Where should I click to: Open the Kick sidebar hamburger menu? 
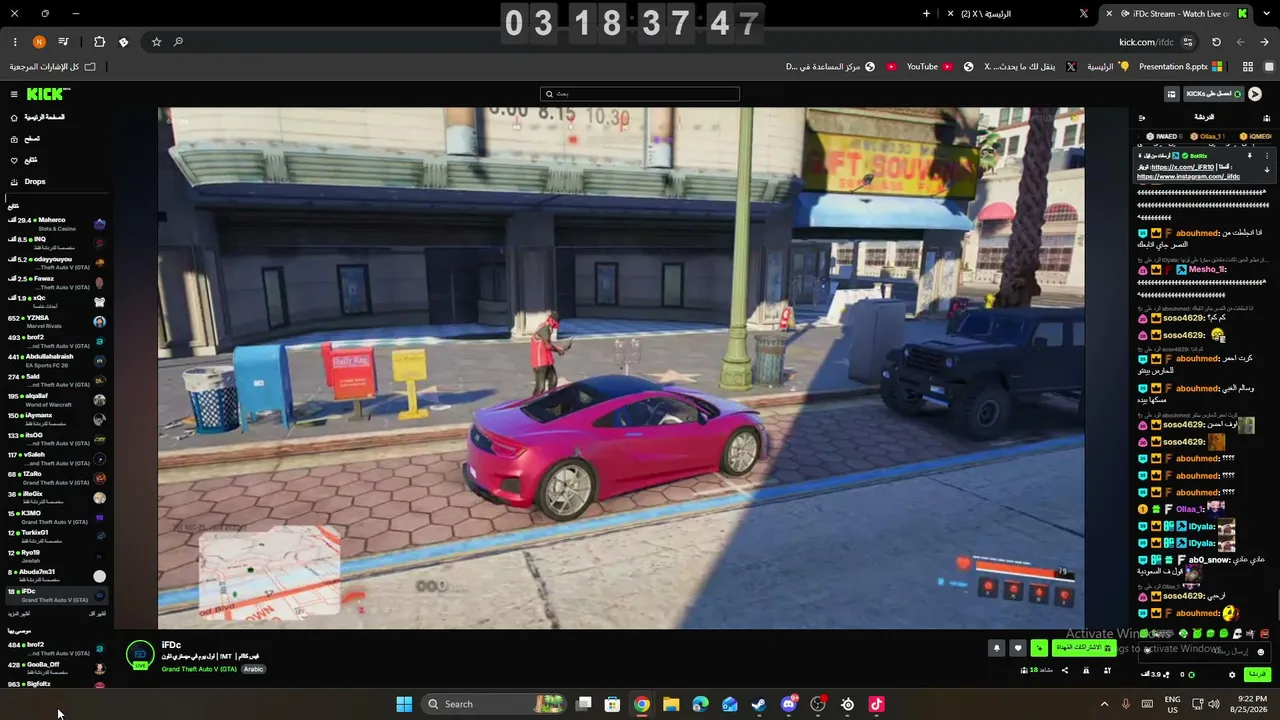pos(14,94)
